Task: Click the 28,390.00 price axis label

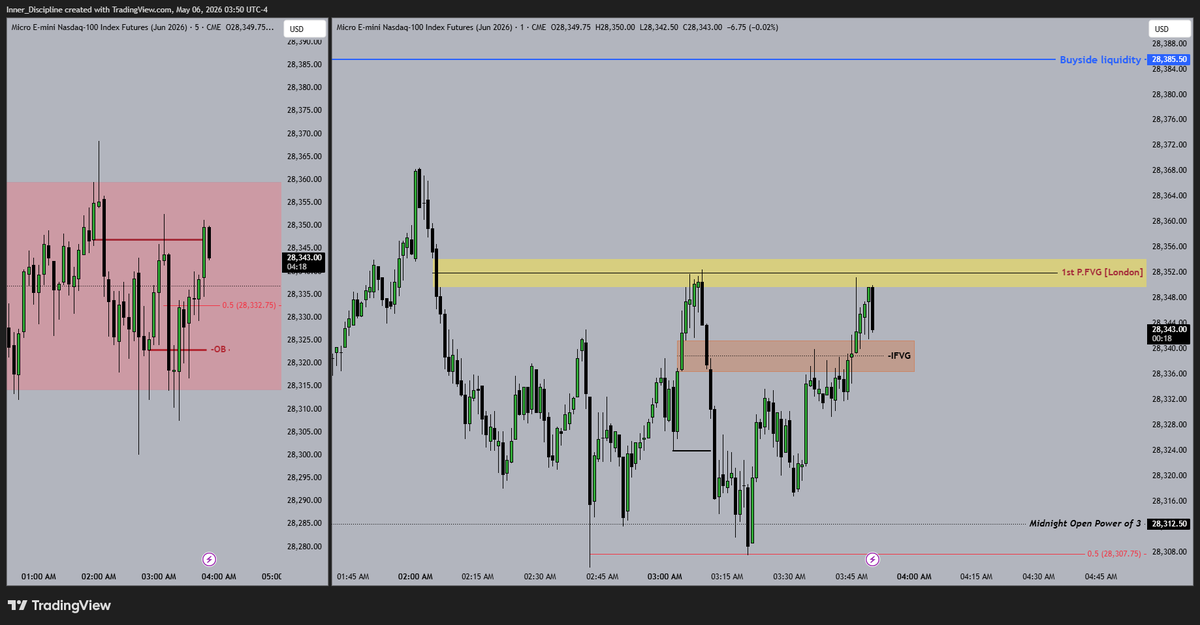Action: coord(304,42)
